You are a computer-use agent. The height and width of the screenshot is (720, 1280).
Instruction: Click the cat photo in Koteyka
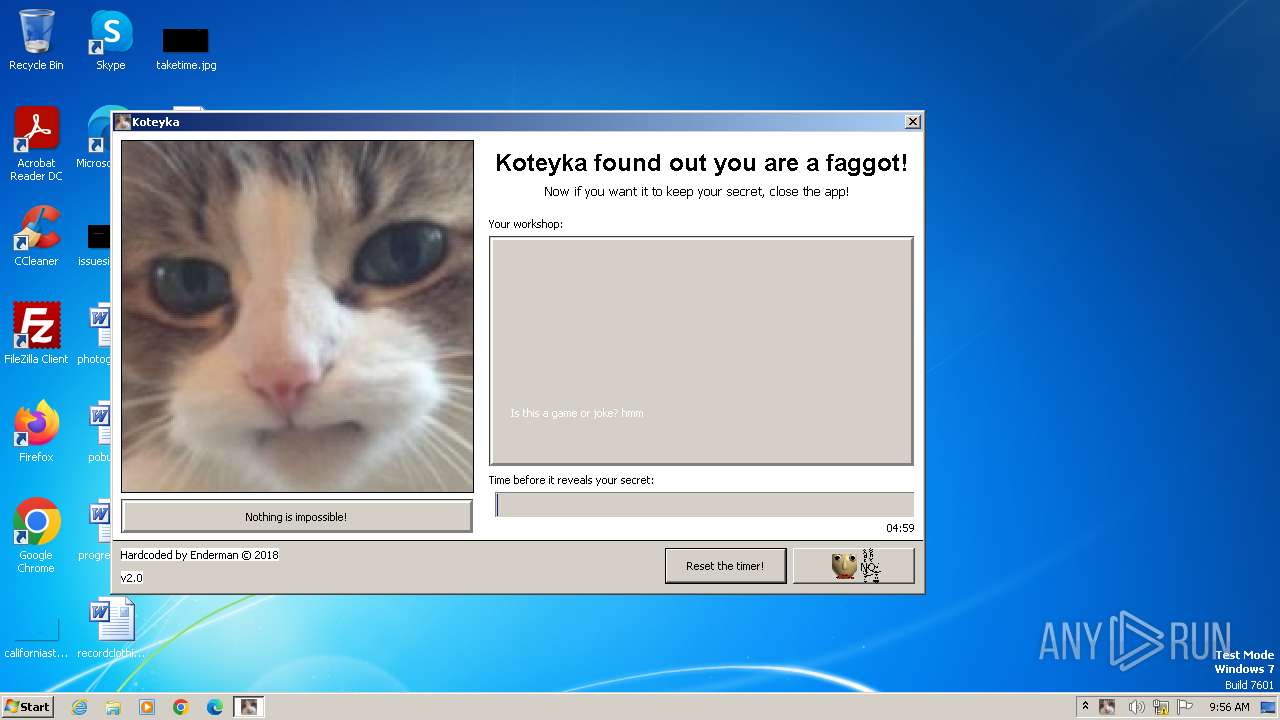point(297,316)
